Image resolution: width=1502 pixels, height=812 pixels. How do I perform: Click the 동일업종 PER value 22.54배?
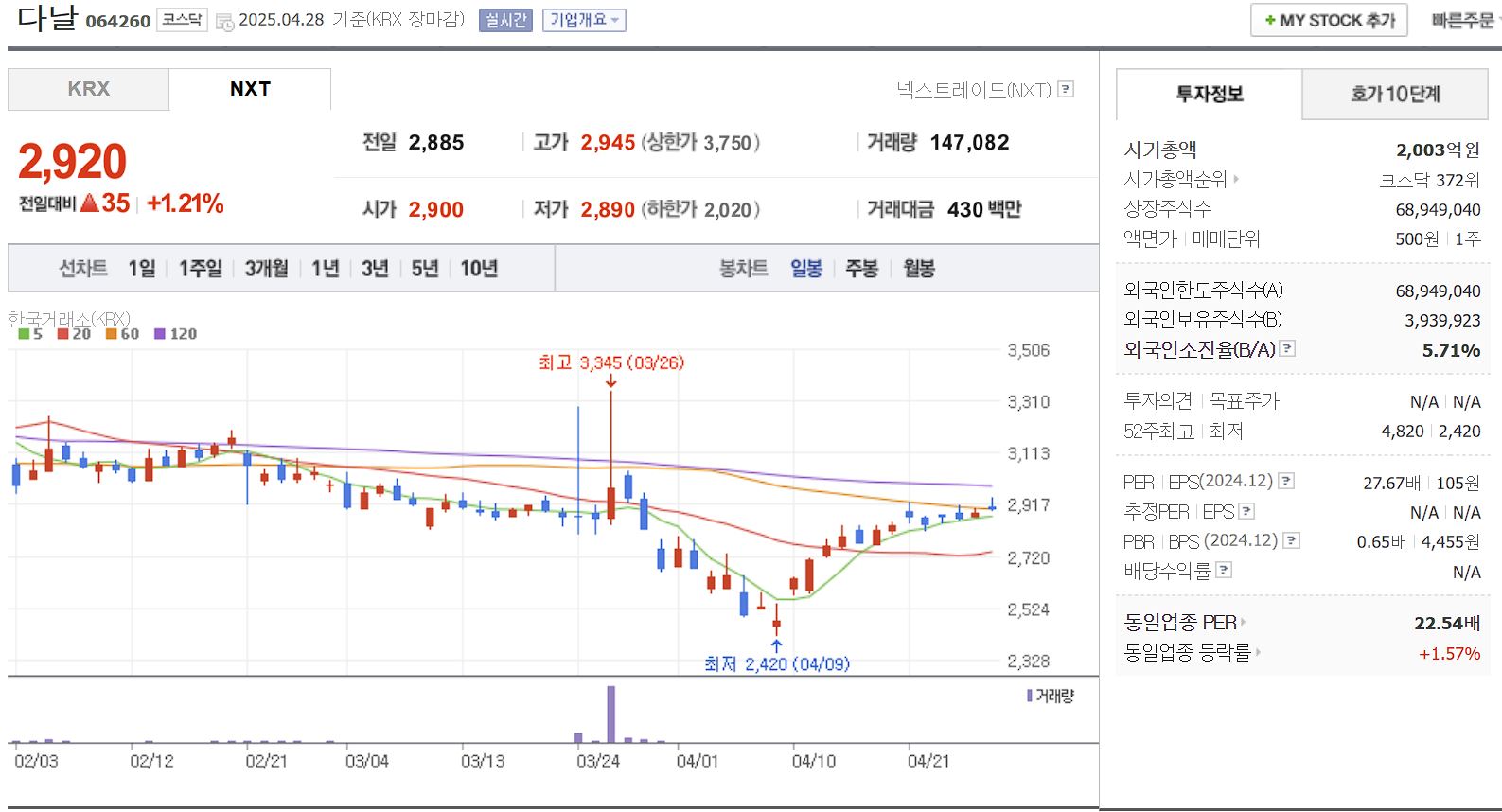click(x=1447, y=623)
